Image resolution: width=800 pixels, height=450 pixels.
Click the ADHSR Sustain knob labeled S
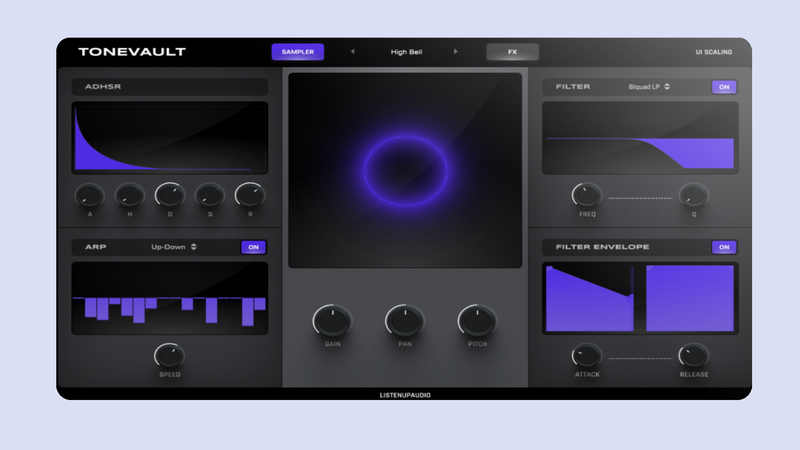coord(209,195)
